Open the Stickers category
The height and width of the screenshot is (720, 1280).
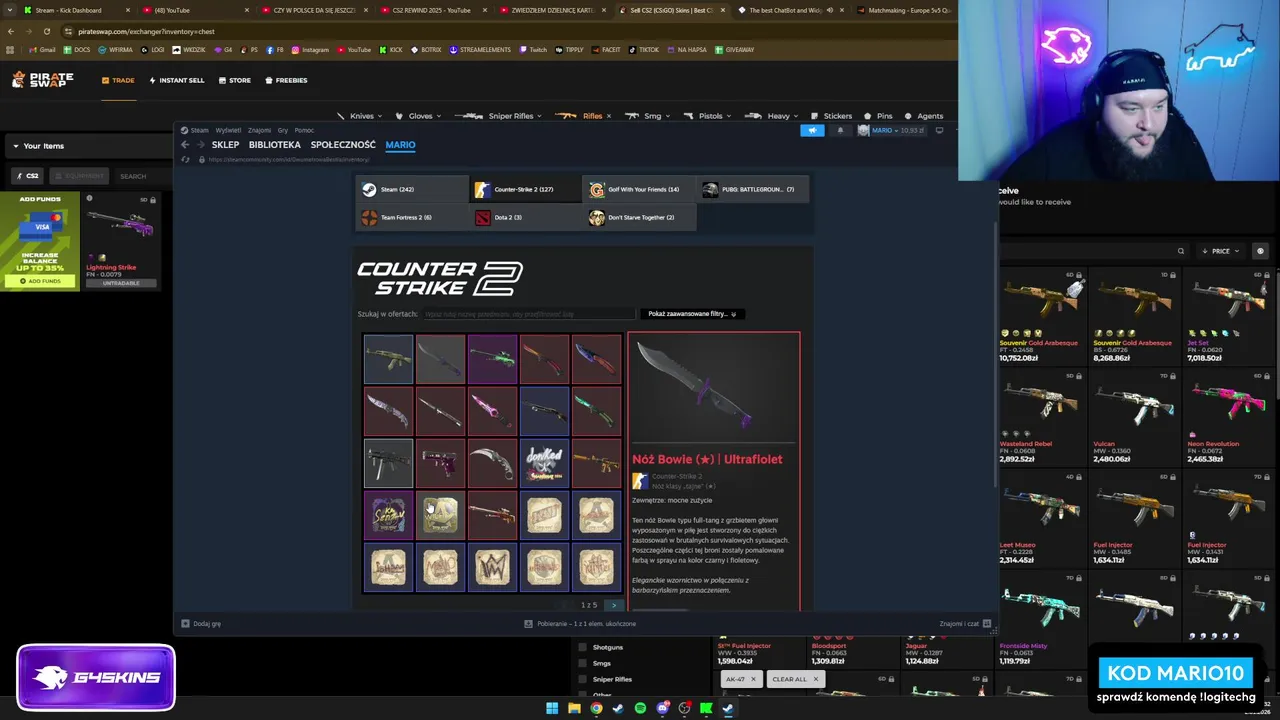832,116
